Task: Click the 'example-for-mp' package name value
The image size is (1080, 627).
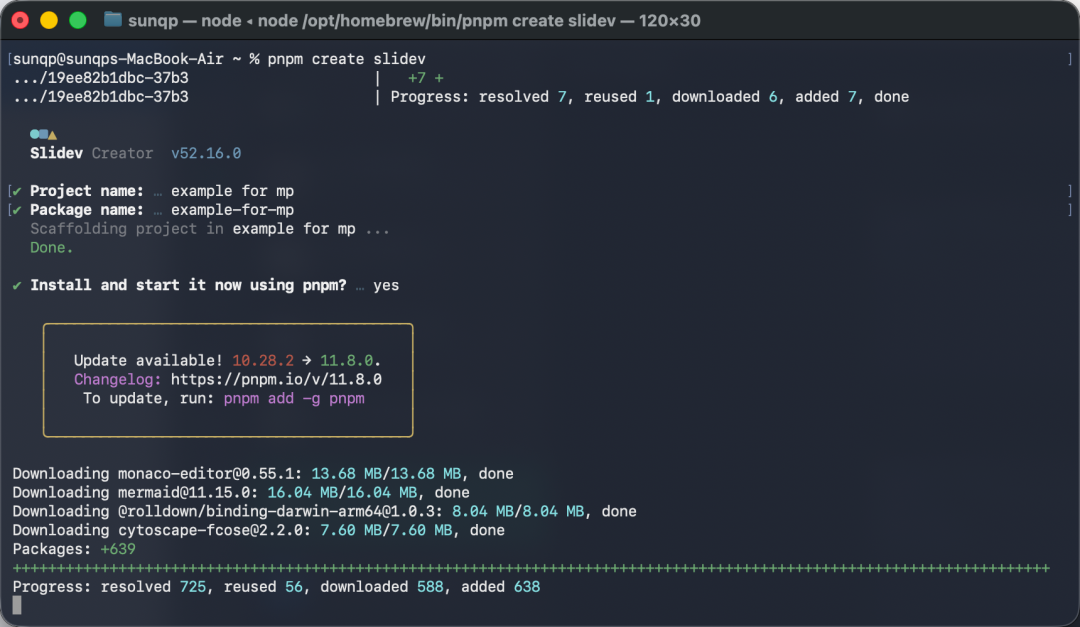Action: 232,210
